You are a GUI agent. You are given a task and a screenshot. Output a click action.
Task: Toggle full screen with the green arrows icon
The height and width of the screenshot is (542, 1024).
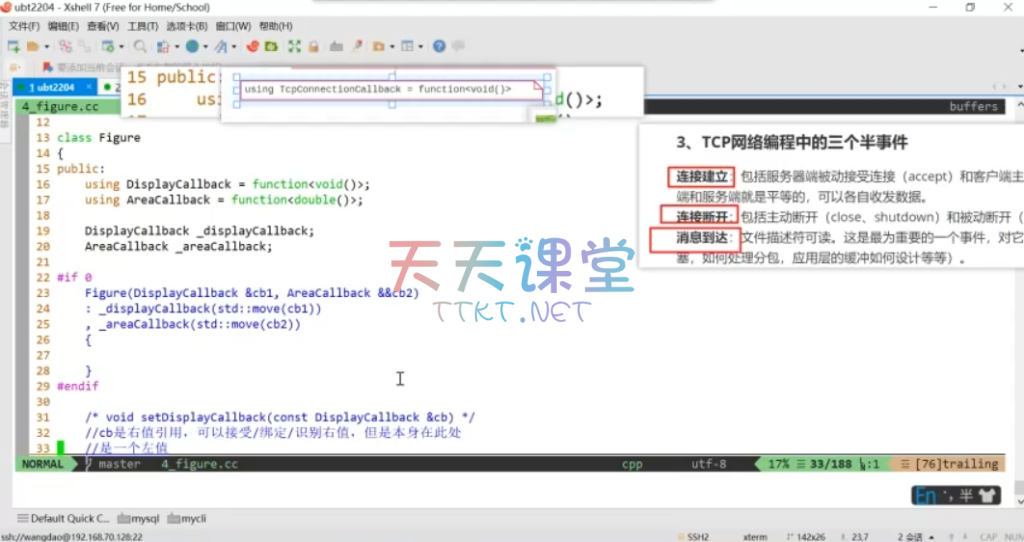click(x=294, y=46)
